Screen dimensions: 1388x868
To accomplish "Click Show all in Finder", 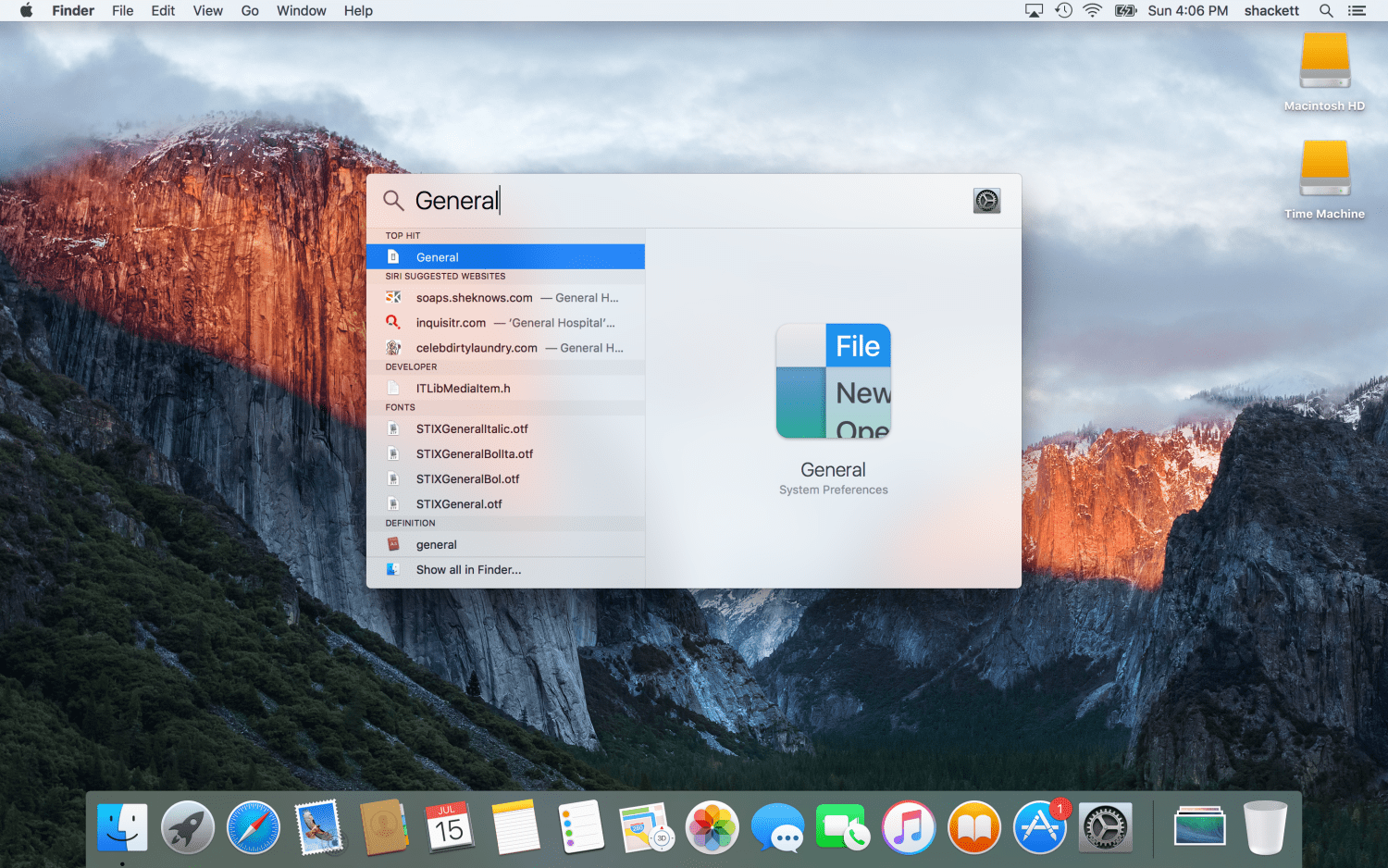I will point(505,570).
